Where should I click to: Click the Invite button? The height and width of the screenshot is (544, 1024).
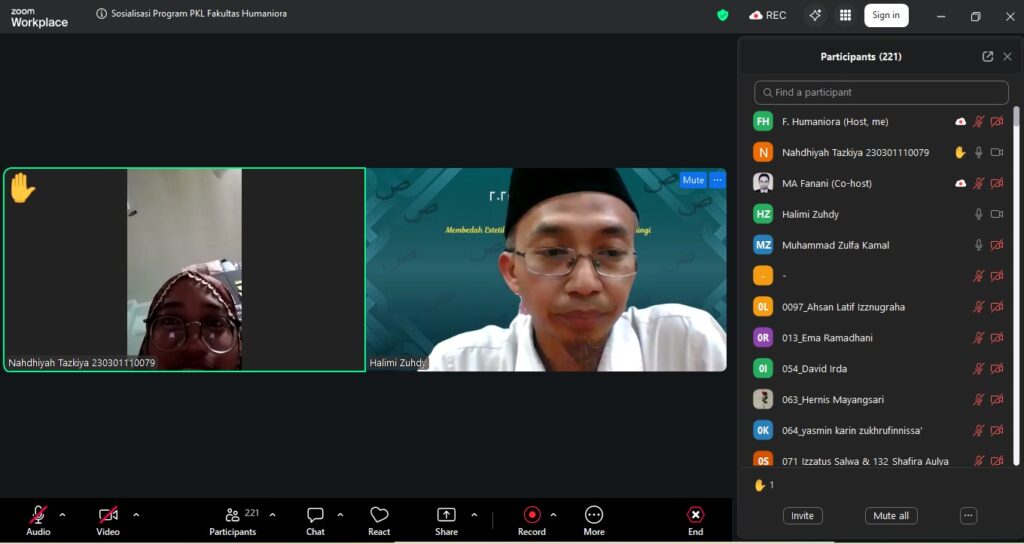click(802, 516)
